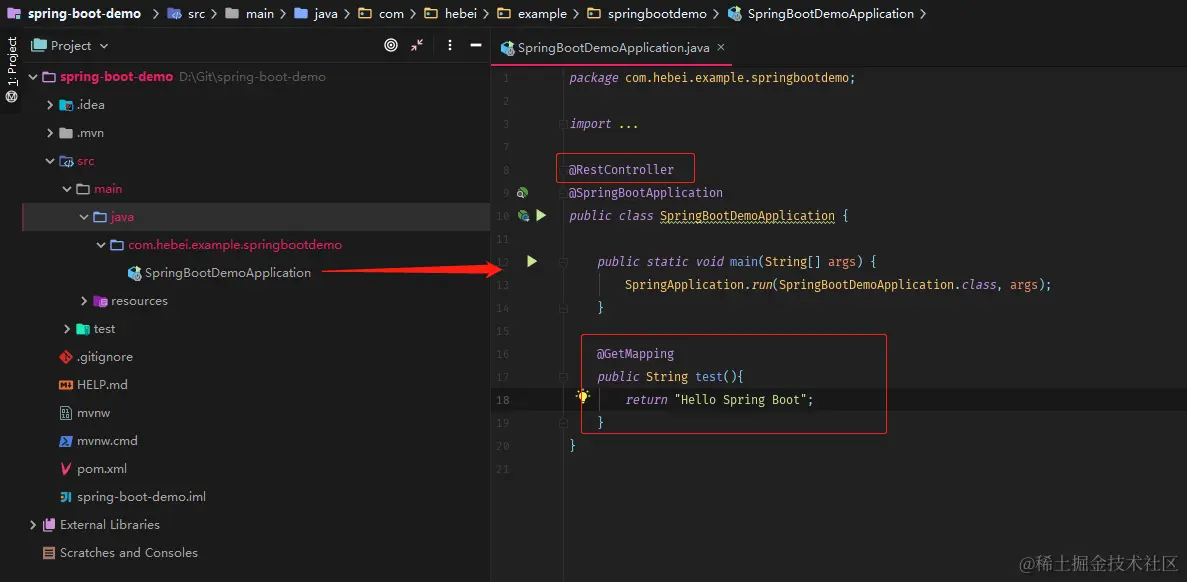The image size is (1187, 582).
Task: Toggle the fold marker for the main method
Action: (x=562, y=262)
